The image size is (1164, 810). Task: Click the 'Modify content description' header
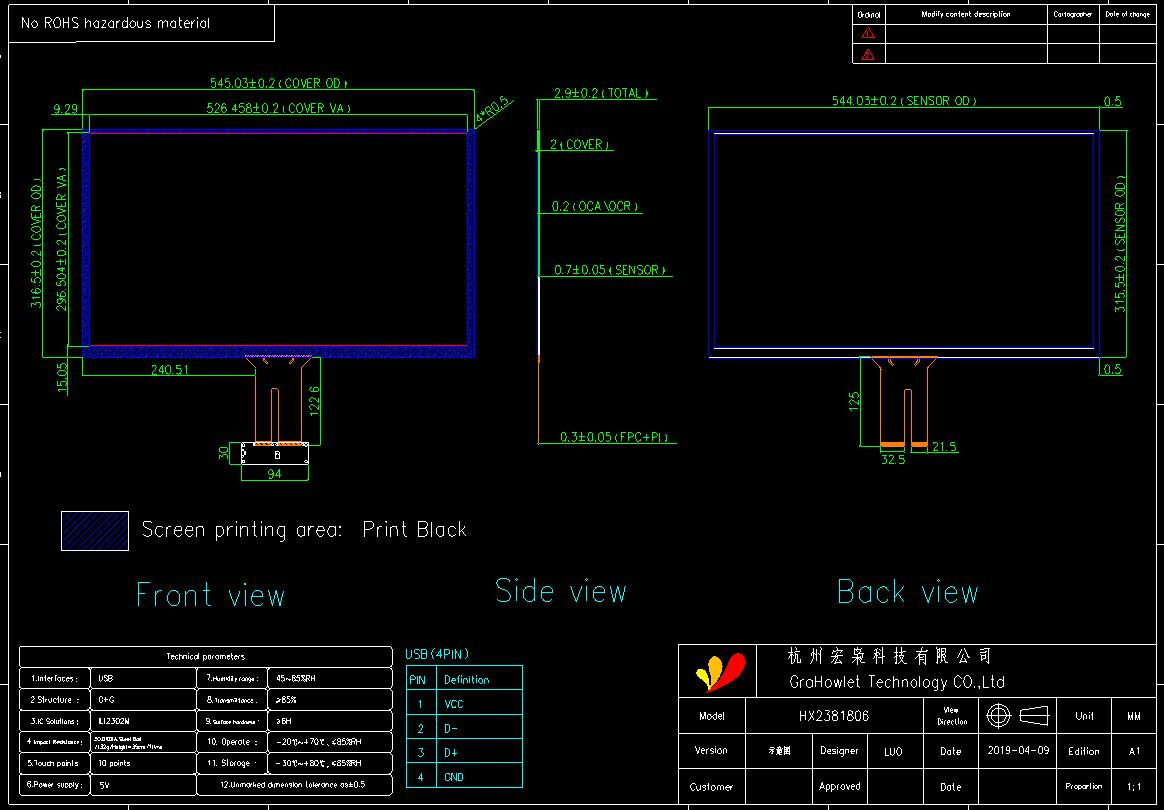(x=966, y=14)
